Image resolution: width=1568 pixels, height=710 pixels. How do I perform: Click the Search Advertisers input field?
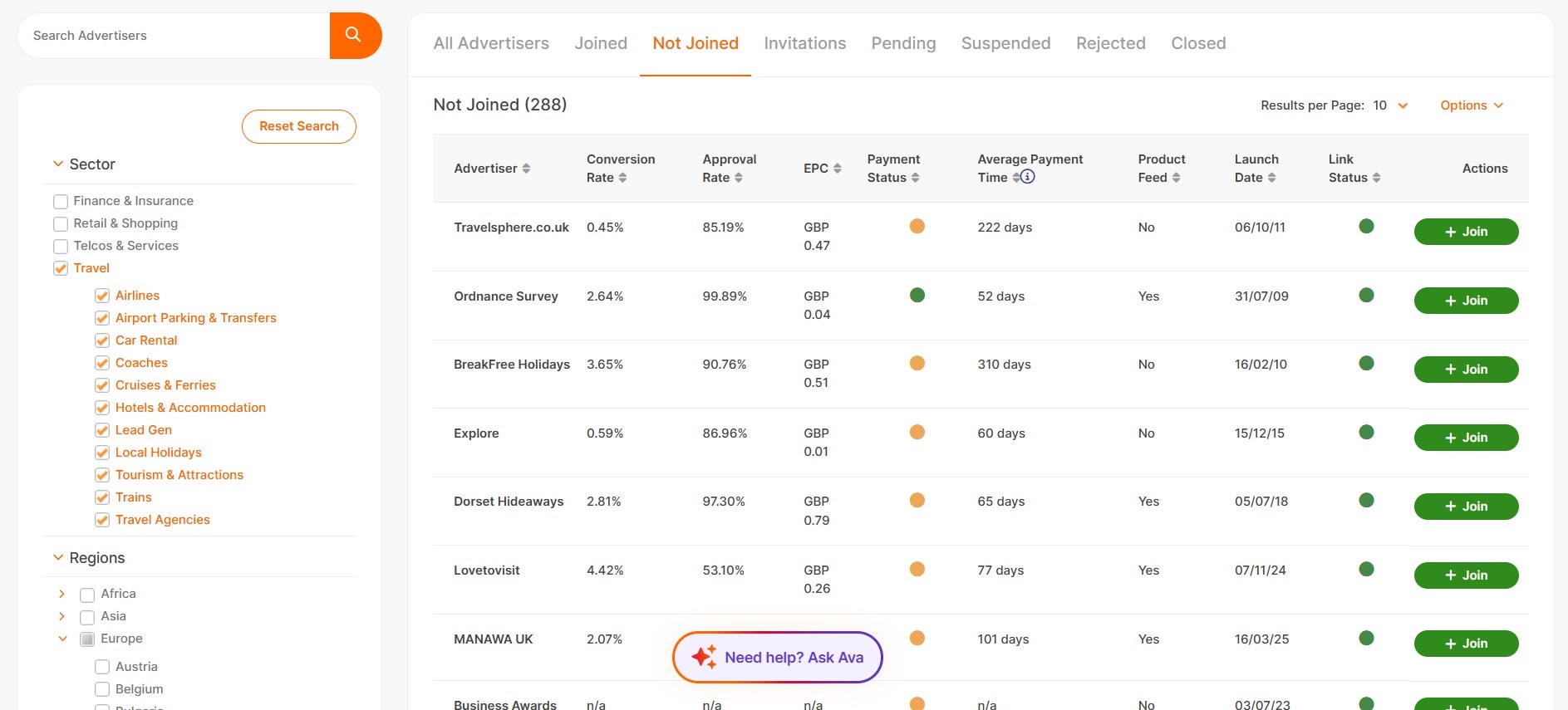174,36
